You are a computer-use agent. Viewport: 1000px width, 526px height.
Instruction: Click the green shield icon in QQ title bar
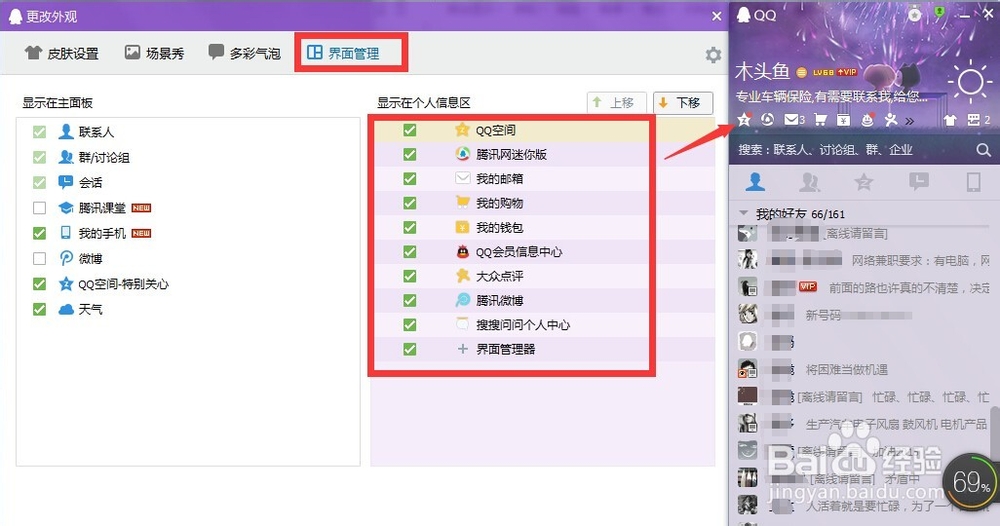(939, 13)
